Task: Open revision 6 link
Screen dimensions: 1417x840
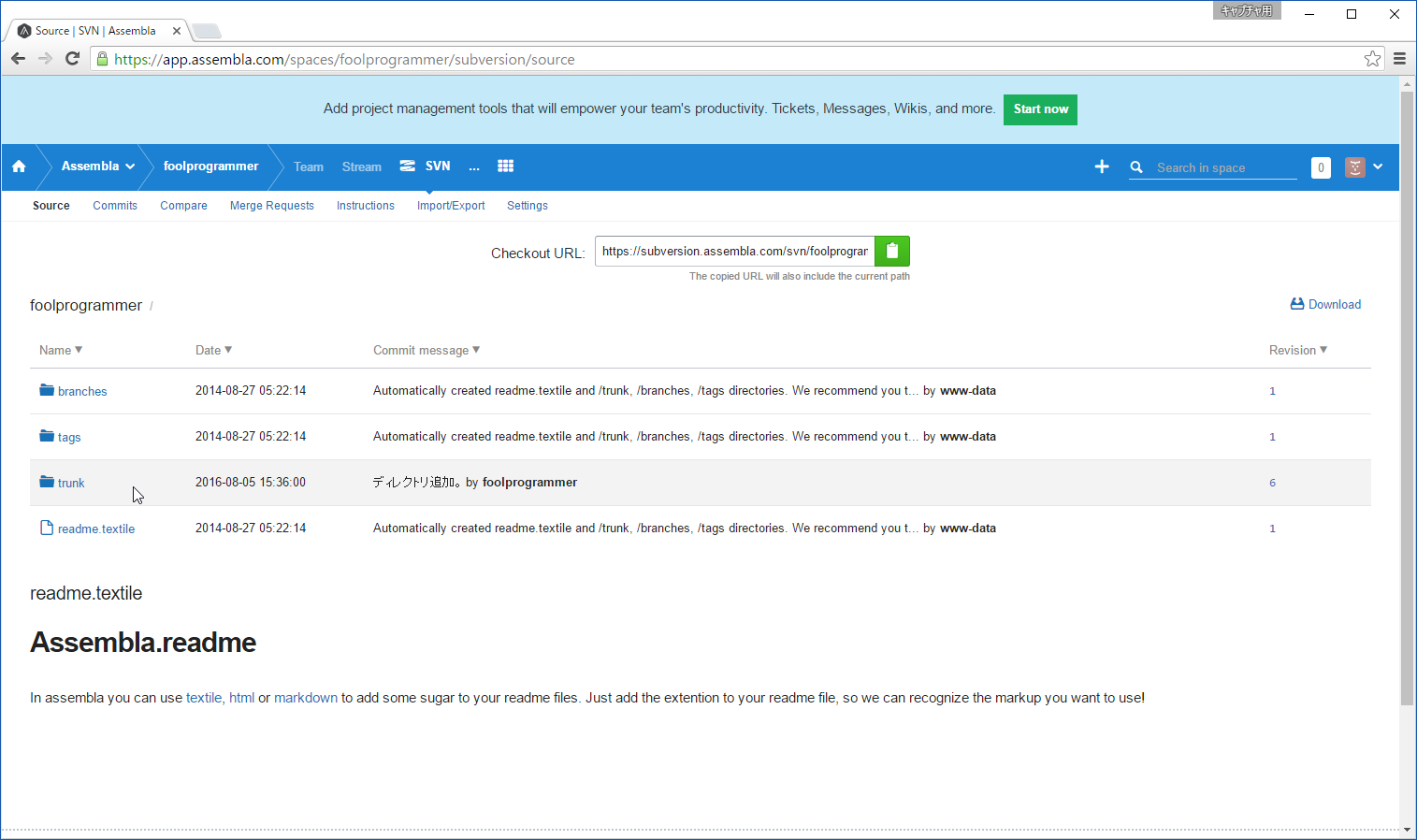Action: 1272,483
